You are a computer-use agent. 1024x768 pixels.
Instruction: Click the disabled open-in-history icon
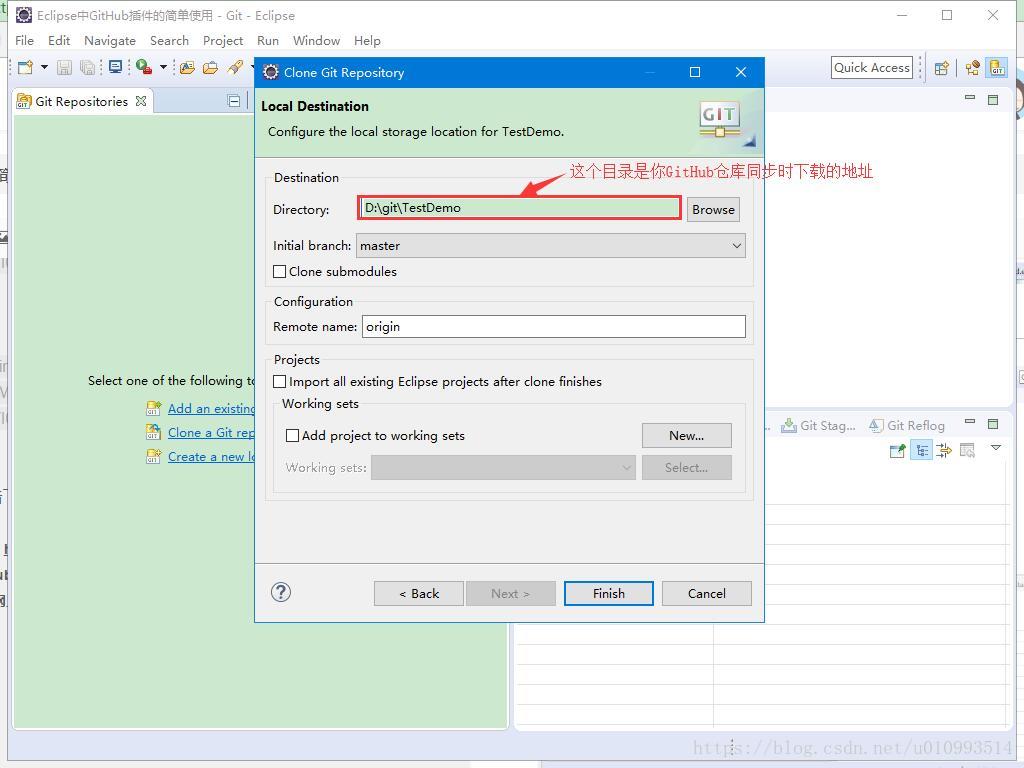[x=967, y=451]
